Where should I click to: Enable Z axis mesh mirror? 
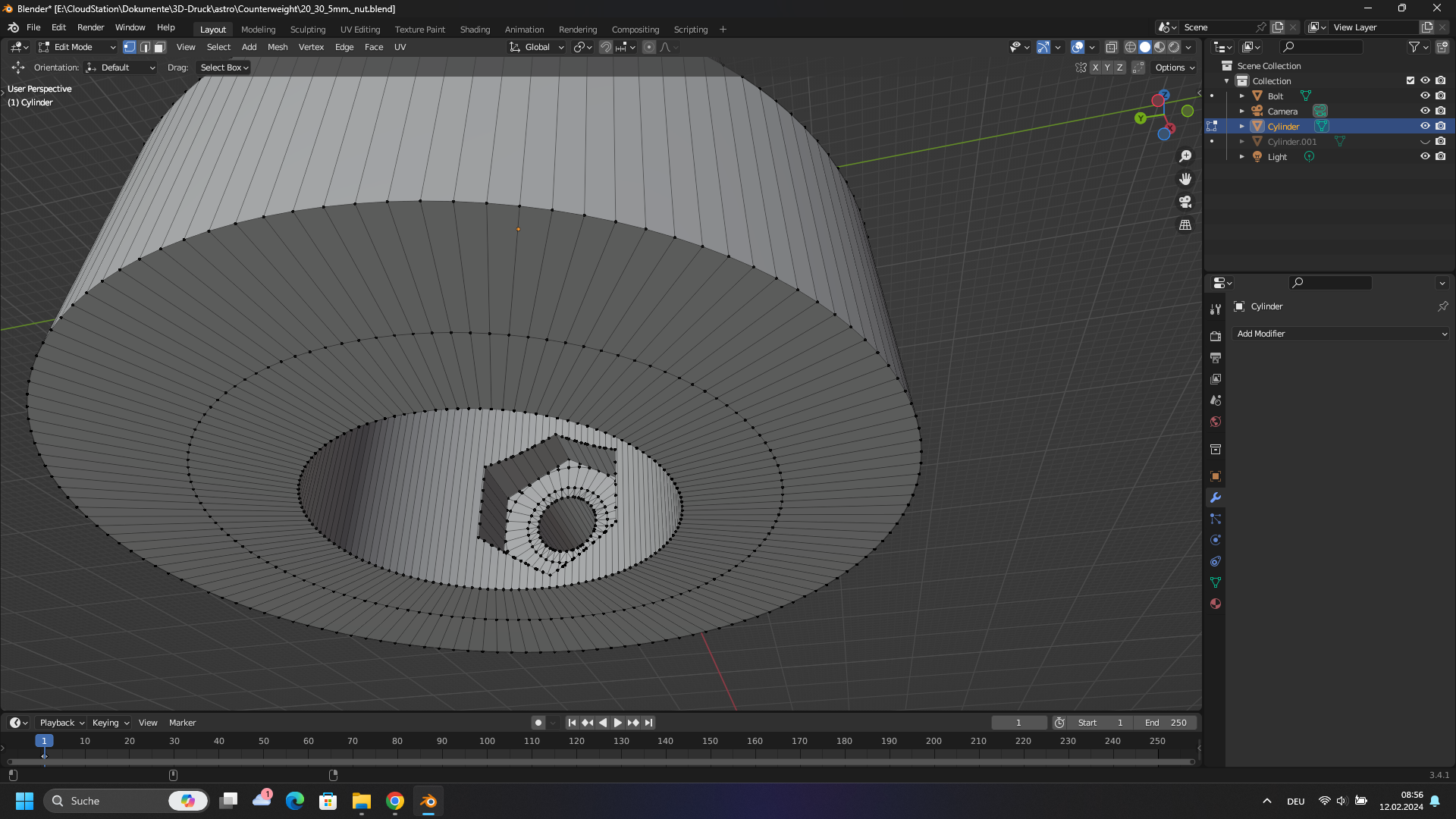[x=1119, y=67]
